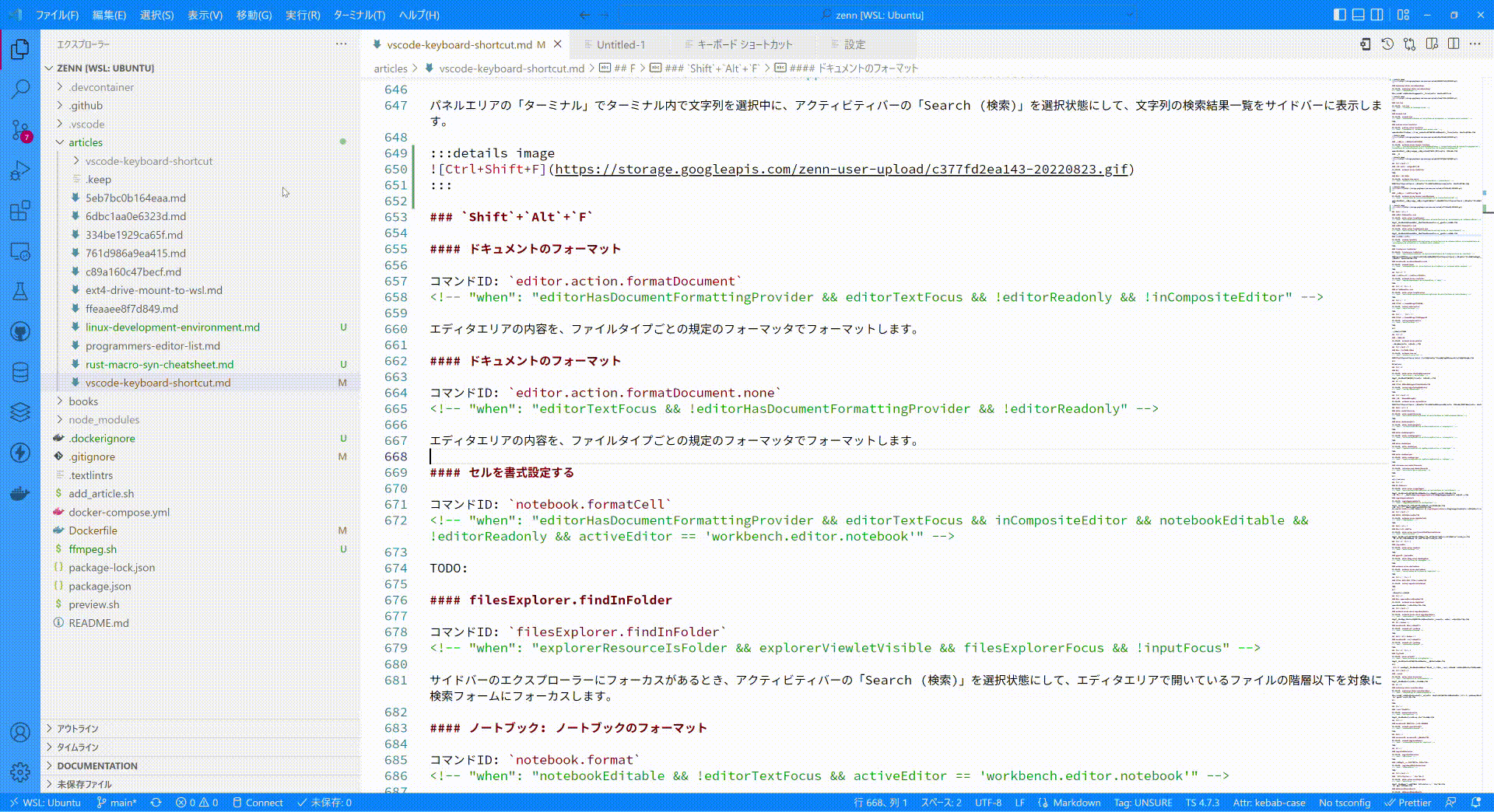The height and width of the screenshot is (812, 1494).
Task: Open the ファイル(F) menu
Action: point(57,15)
